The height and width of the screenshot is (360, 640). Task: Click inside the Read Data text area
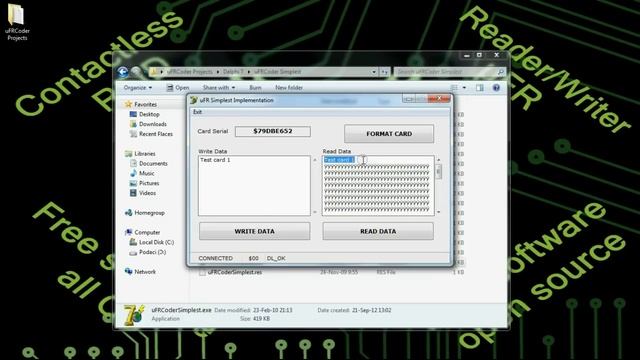pyautogui.click(x=378, y=186)
